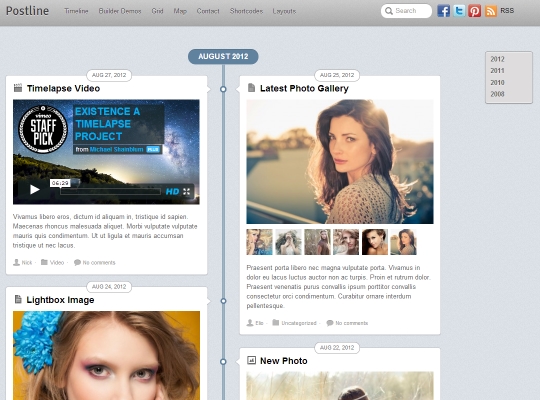Toggle HD quality on the video player
This screenshot has height=400, width=540.
click(172, 192)
